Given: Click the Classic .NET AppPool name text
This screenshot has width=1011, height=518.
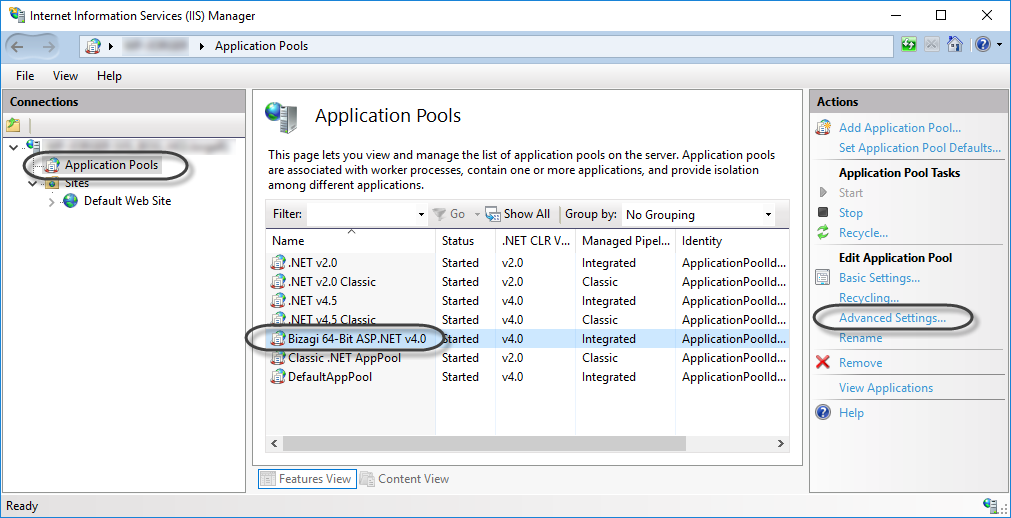Looking at the screenshot, I should pos(344,358).
